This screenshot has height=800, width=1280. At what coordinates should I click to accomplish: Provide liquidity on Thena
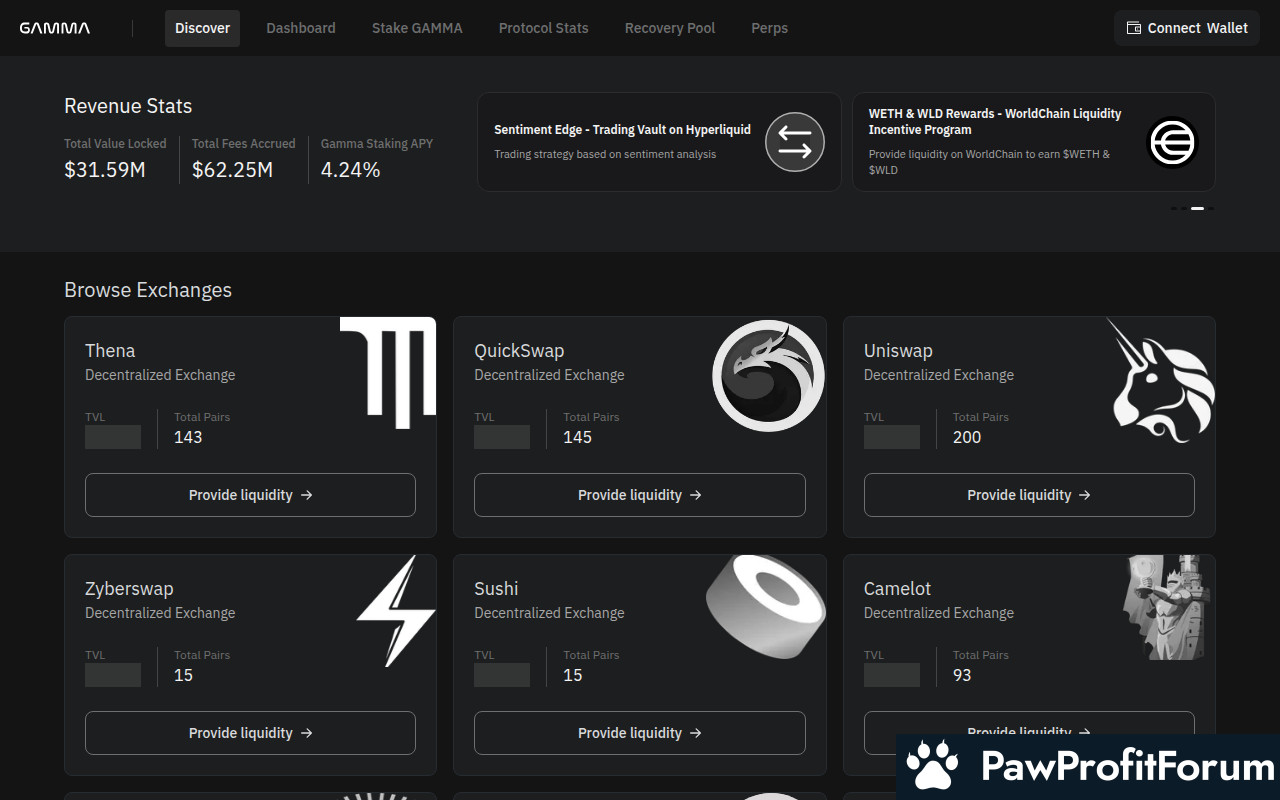250,495
